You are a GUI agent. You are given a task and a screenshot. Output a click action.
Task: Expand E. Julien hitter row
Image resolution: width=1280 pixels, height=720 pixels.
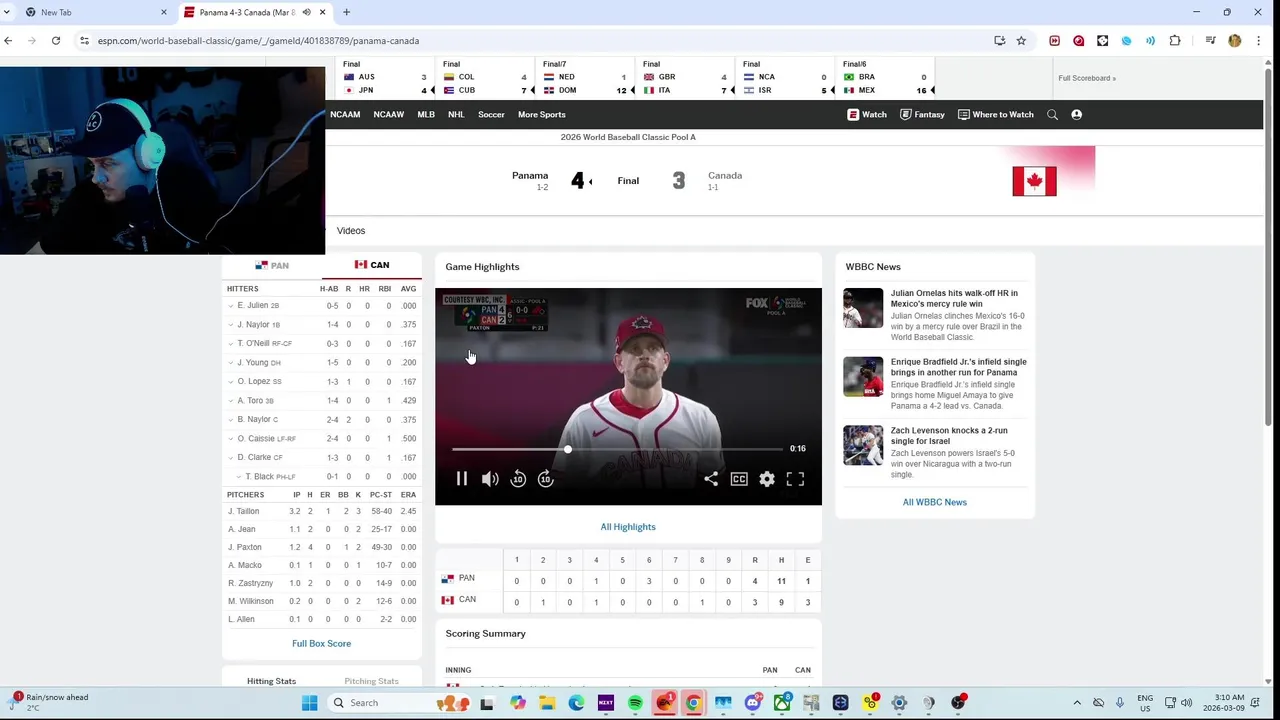pyautogui.click(x=231, y=306)
